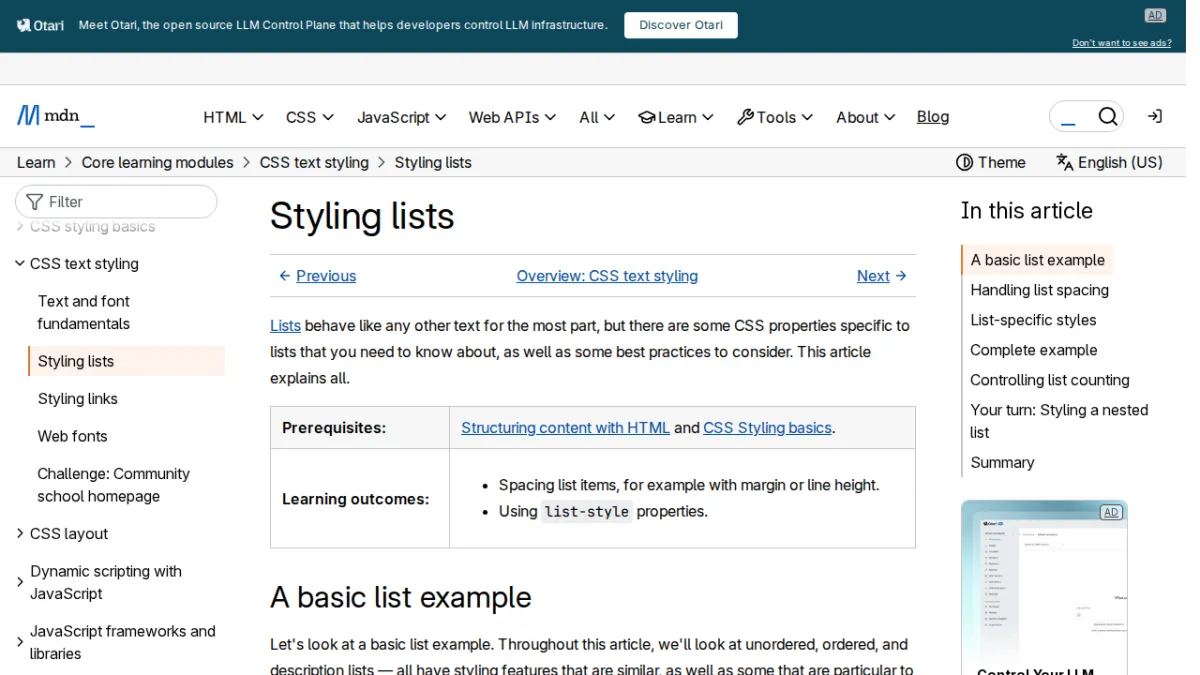1200x675 pixels.
Task: Click the "A basic list example" heading
Action: (400, 597)
